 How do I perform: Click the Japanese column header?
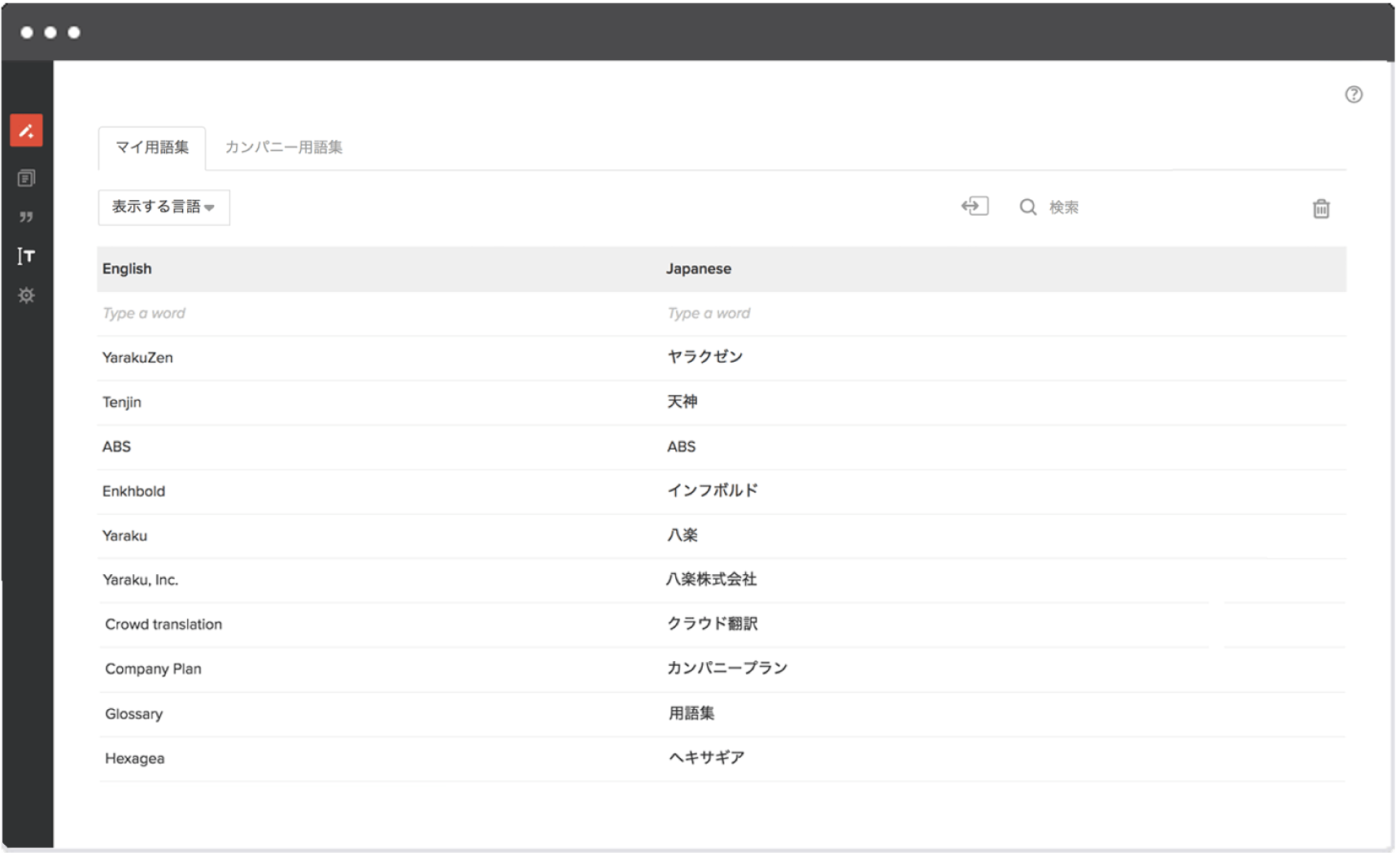tap(699, 268)
